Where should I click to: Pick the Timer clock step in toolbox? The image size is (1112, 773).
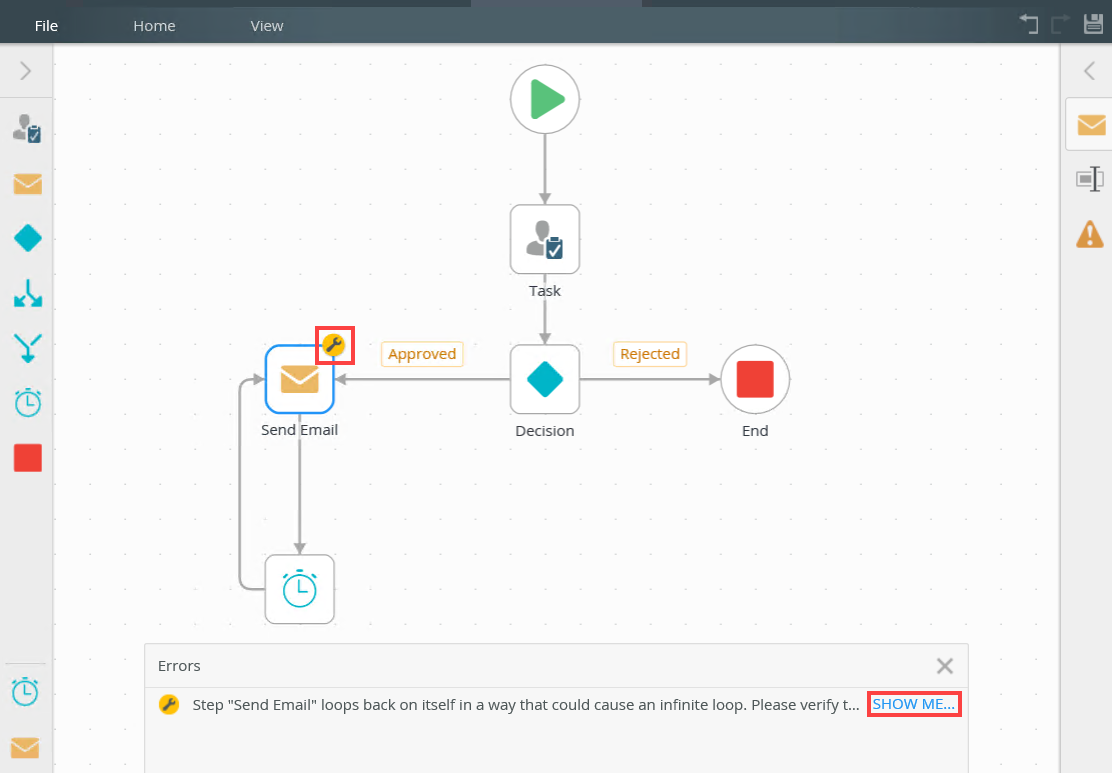click(x=28, y=403)
